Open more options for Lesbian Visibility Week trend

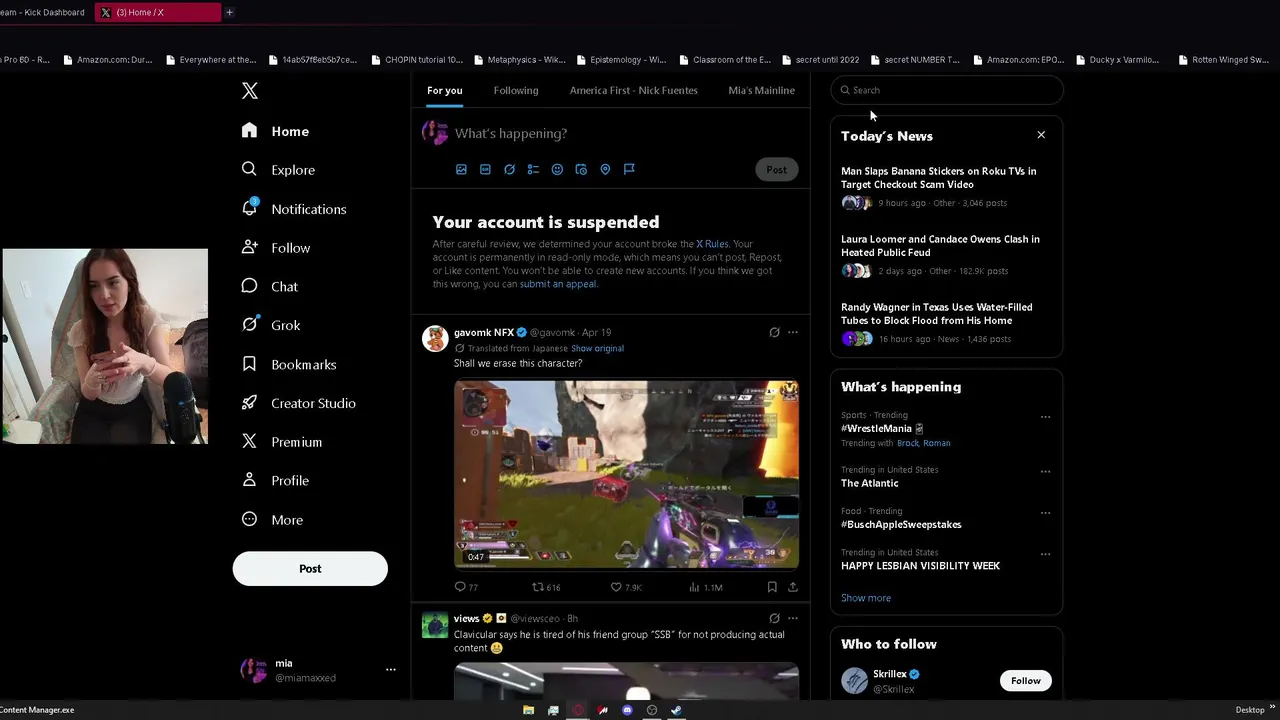pyautogui.click(x=1045, y=554)
